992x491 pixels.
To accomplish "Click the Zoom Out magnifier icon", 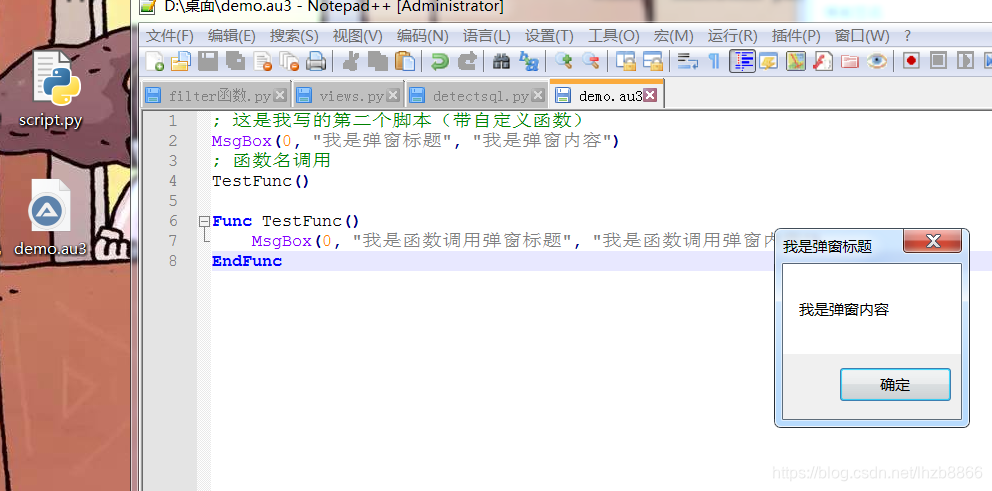I will coord(590,61).
